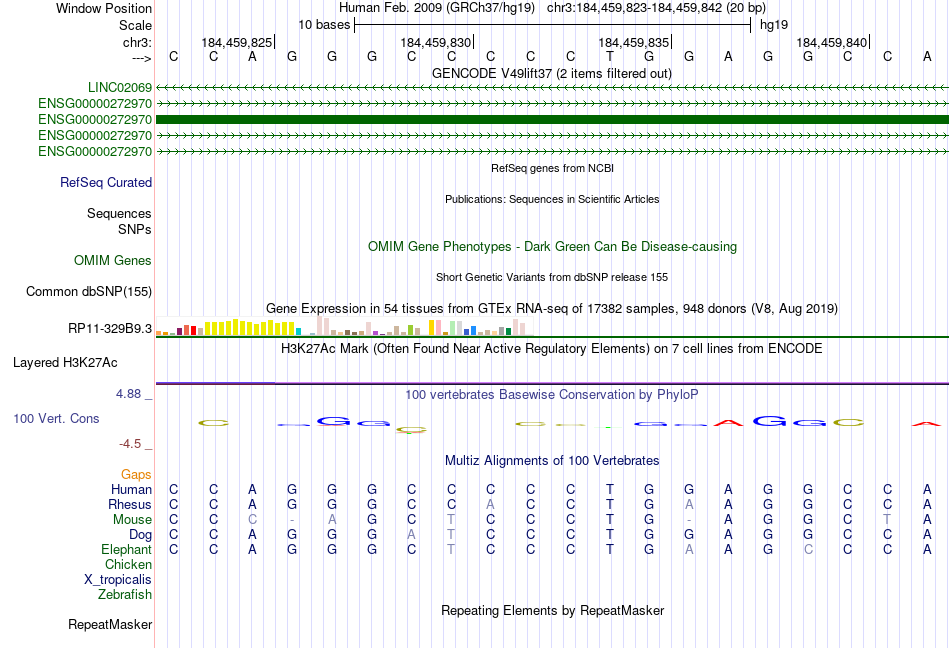Click the hg19 label beside the scale bar
This screenshot has height=648, width=950.
(x=774, y=25)
